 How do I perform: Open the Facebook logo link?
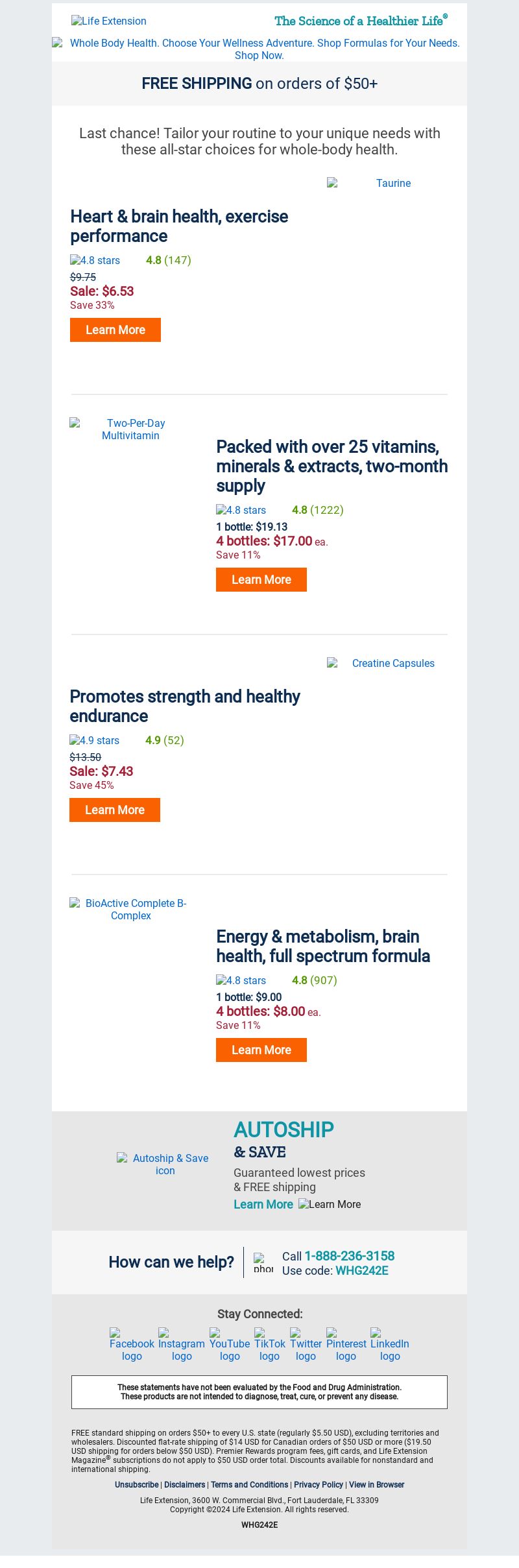132,1344
